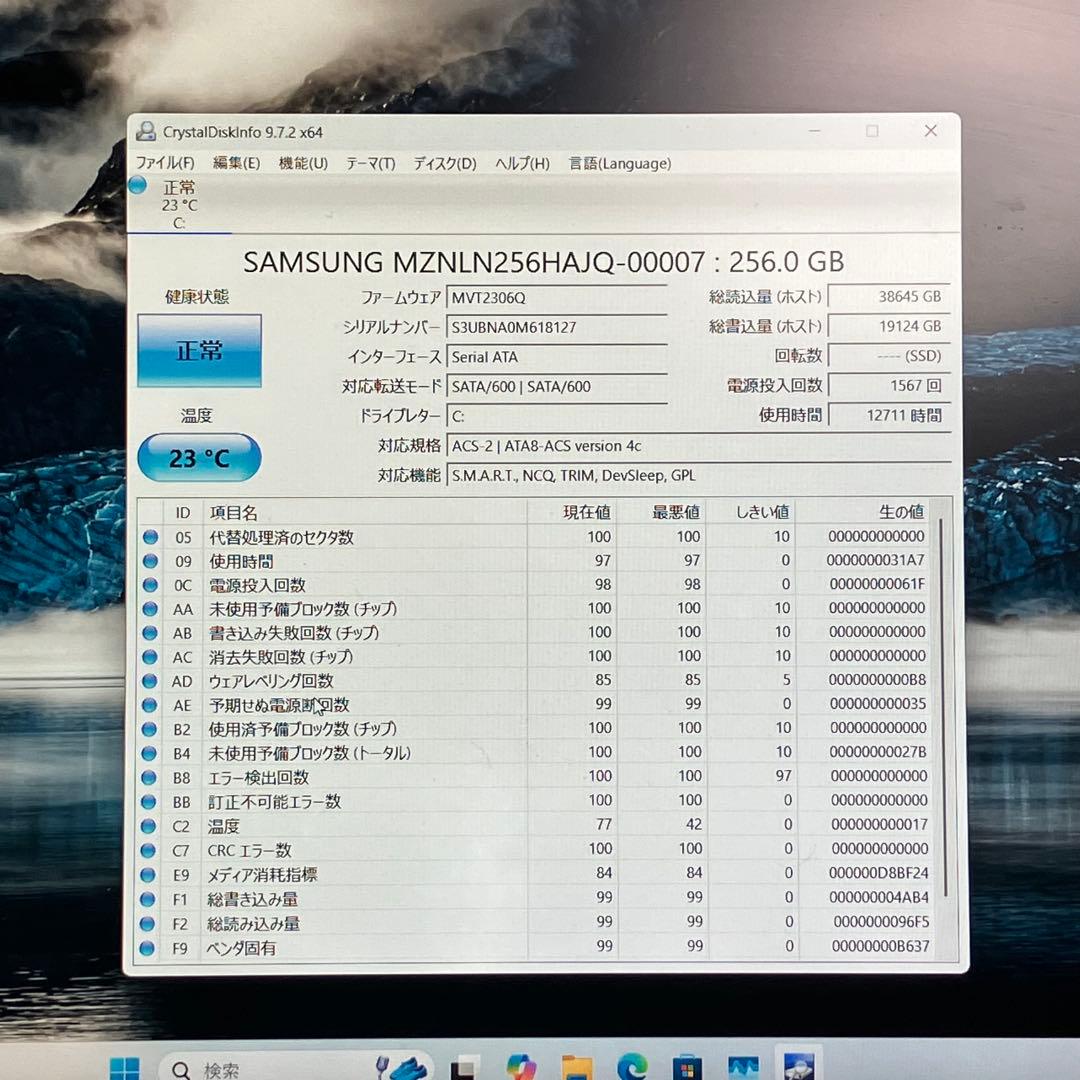
Task: Open the ファイル menu
Action: click(166, 163)
